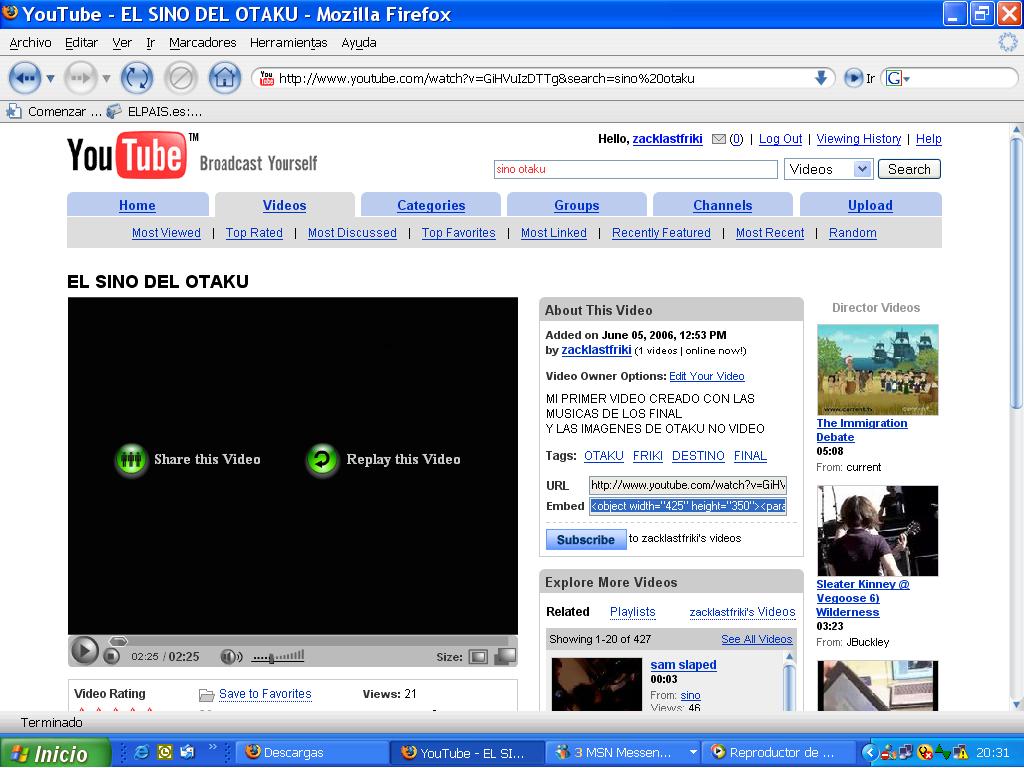The width and height of the screenshot is (1024, 768).
Task: Click the DESTINO tag
Action: point(698,456)
